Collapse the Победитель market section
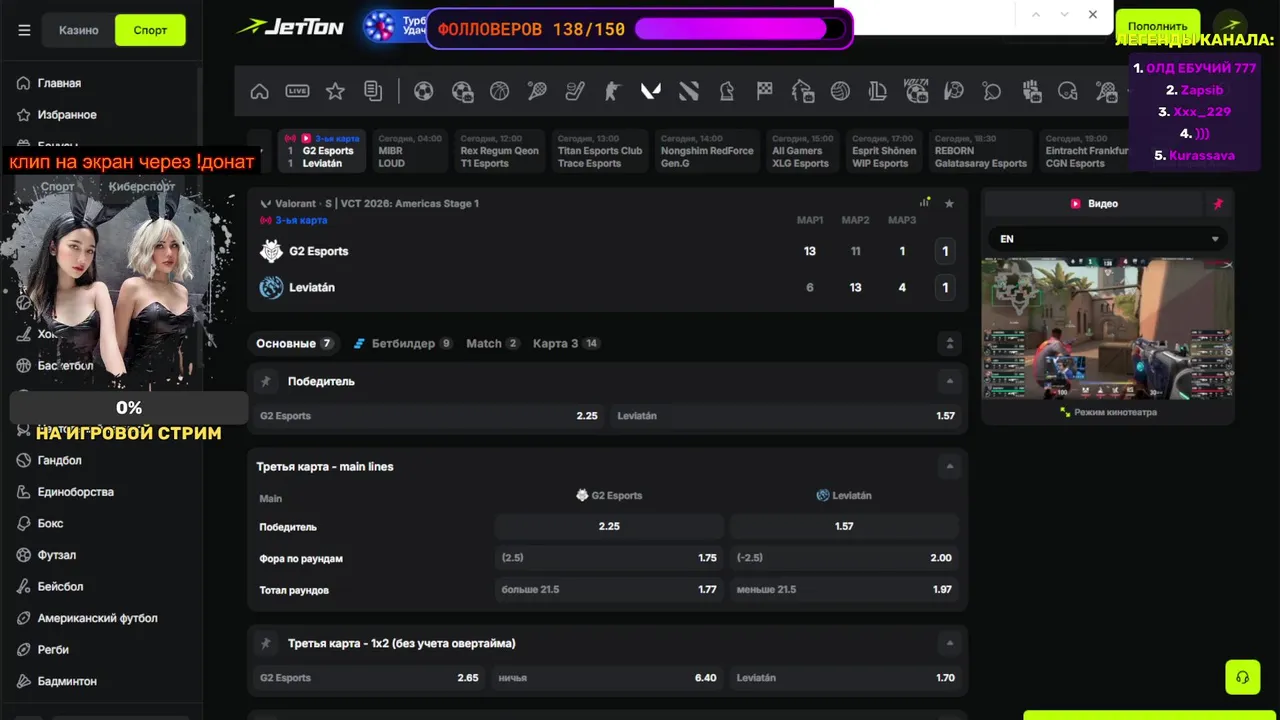The image size is (1280, 720). pyautogui.click(x=950, y=381)
